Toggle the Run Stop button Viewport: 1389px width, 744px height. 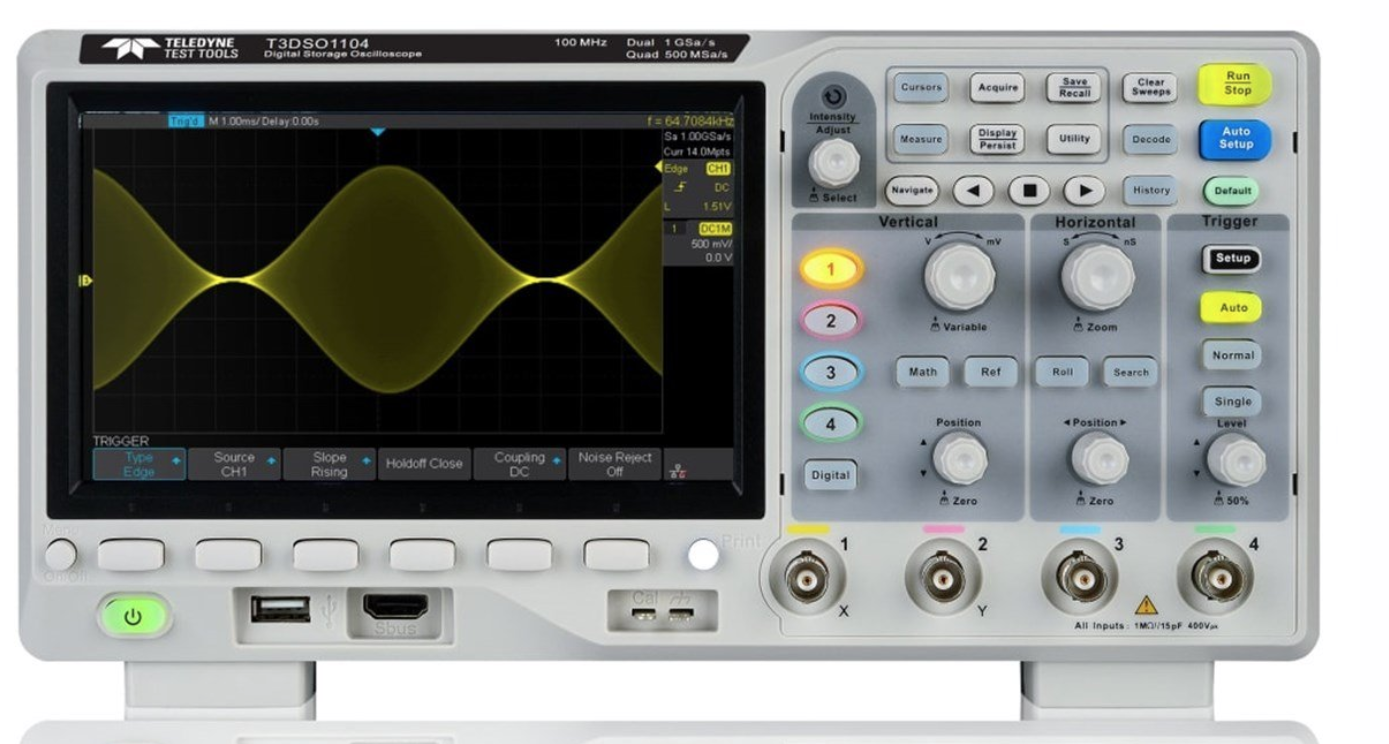[1237, 84]
